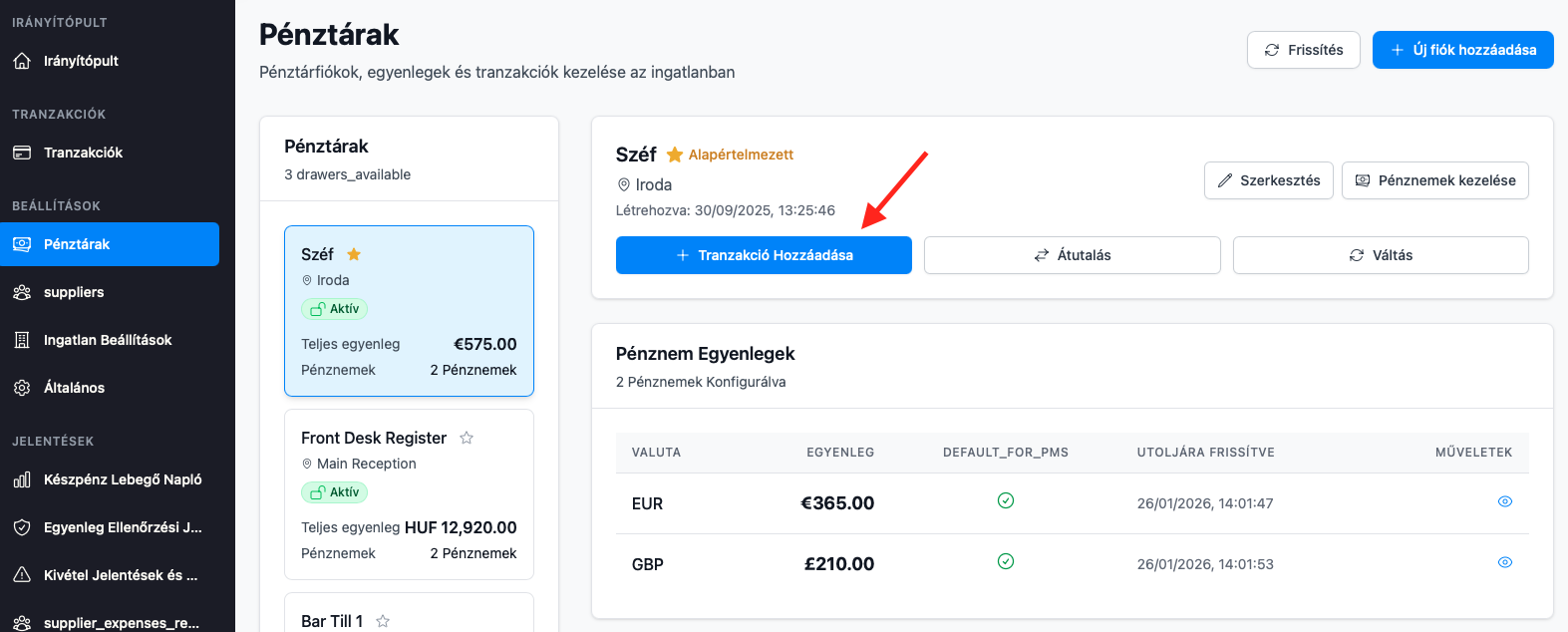Click the suppliers people icon

(22, 292)
